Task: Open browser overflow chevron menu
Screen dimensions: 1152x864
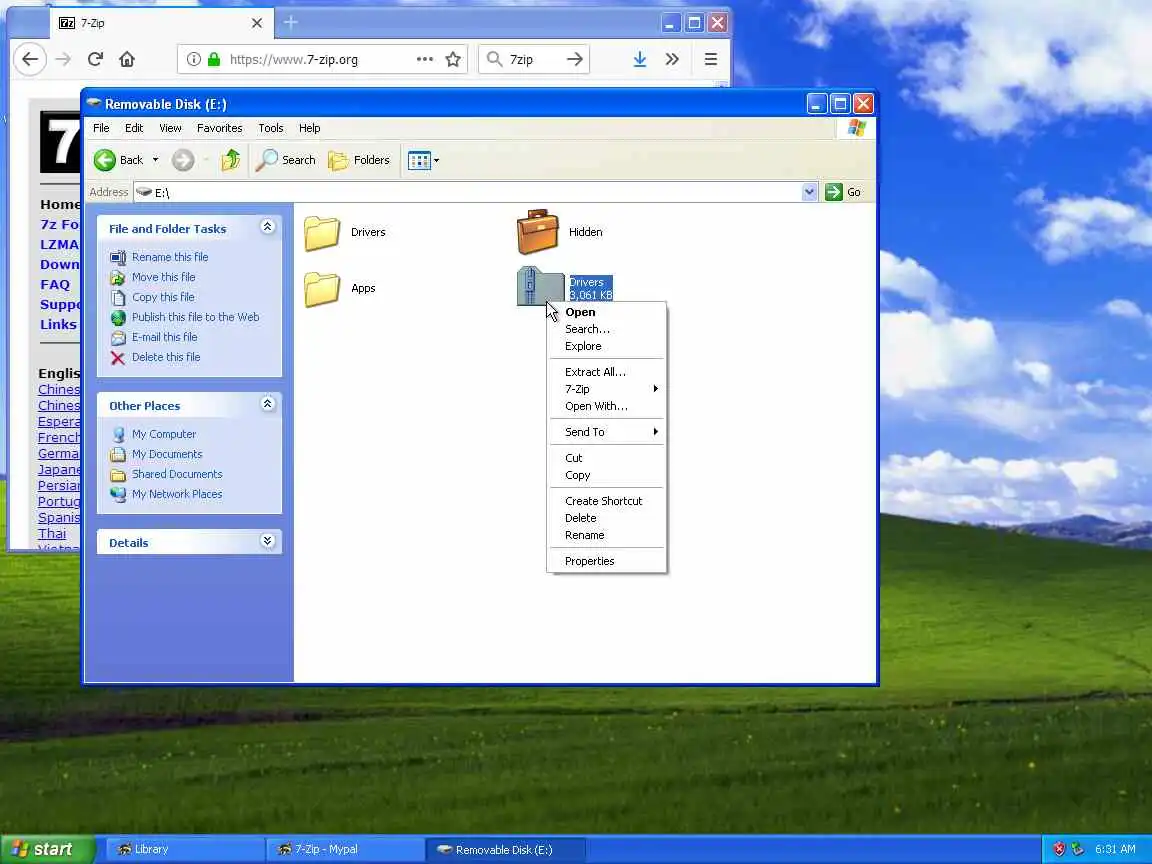Action: [x=672, y=60]
